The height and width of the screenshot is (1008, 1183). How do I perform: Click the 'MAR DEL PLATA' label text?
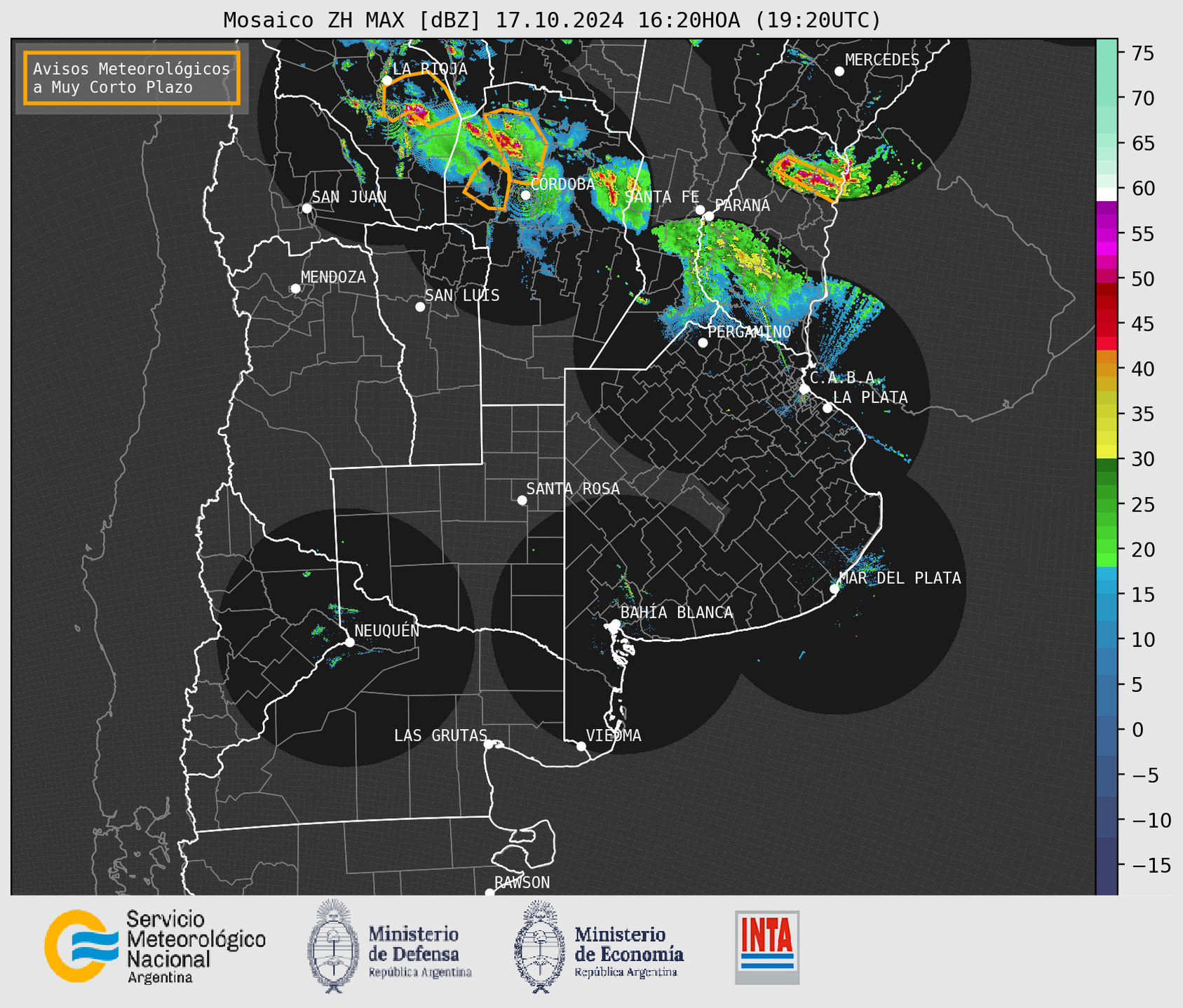(900, 578)
